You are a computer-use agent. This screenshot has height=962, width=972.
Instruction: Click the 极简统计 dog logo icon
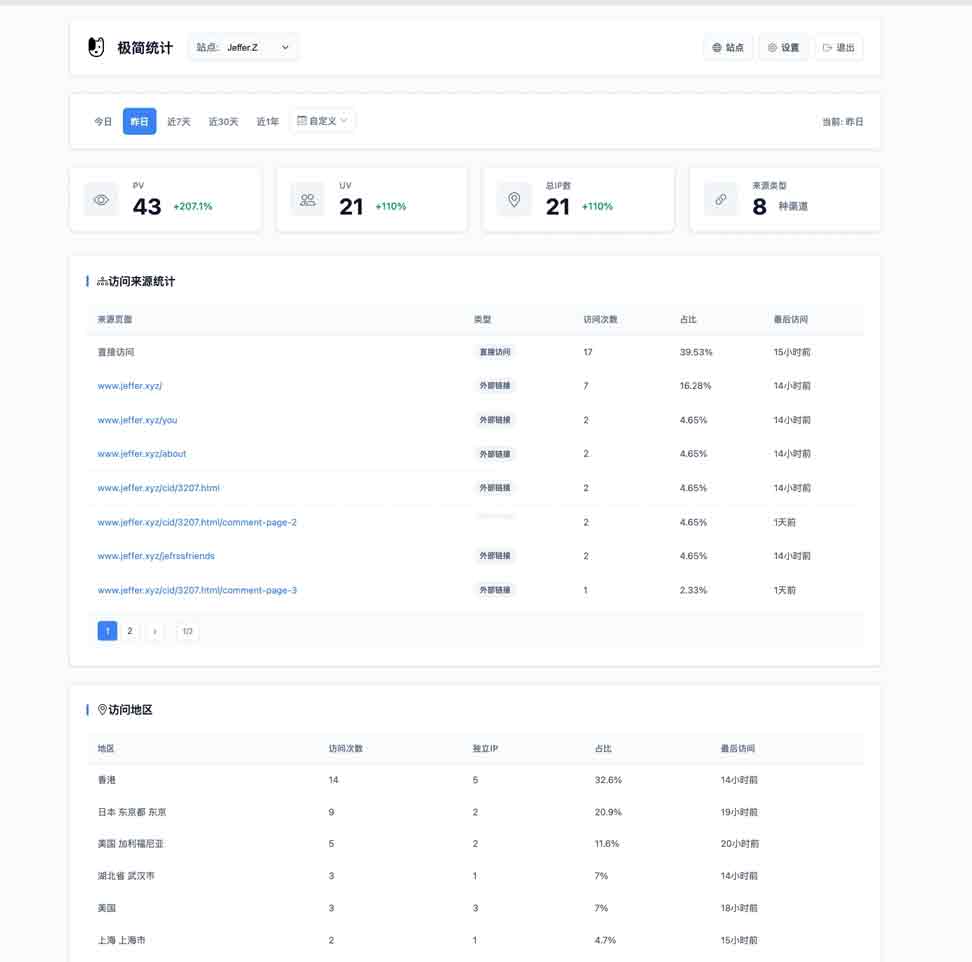point(96,47)
